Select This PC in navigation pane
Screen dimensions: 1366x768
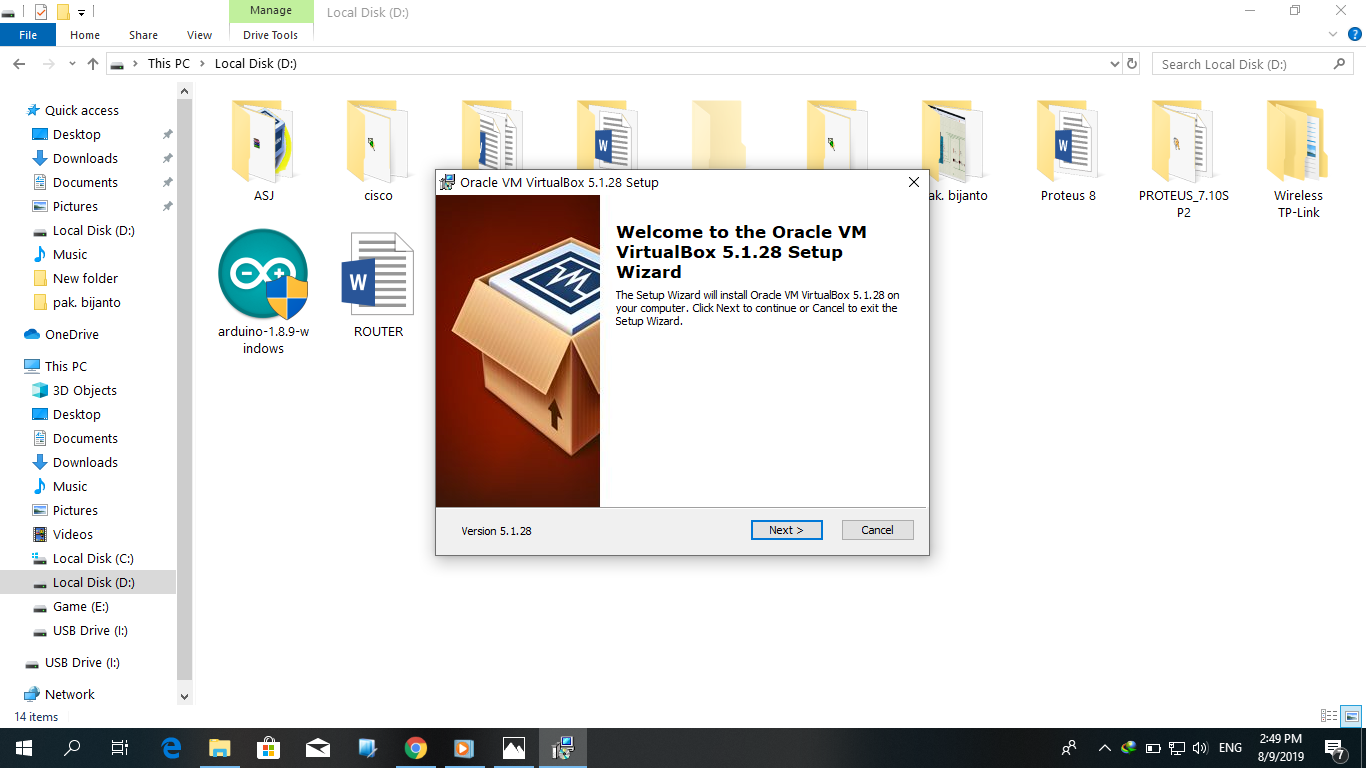pos(66,366)
